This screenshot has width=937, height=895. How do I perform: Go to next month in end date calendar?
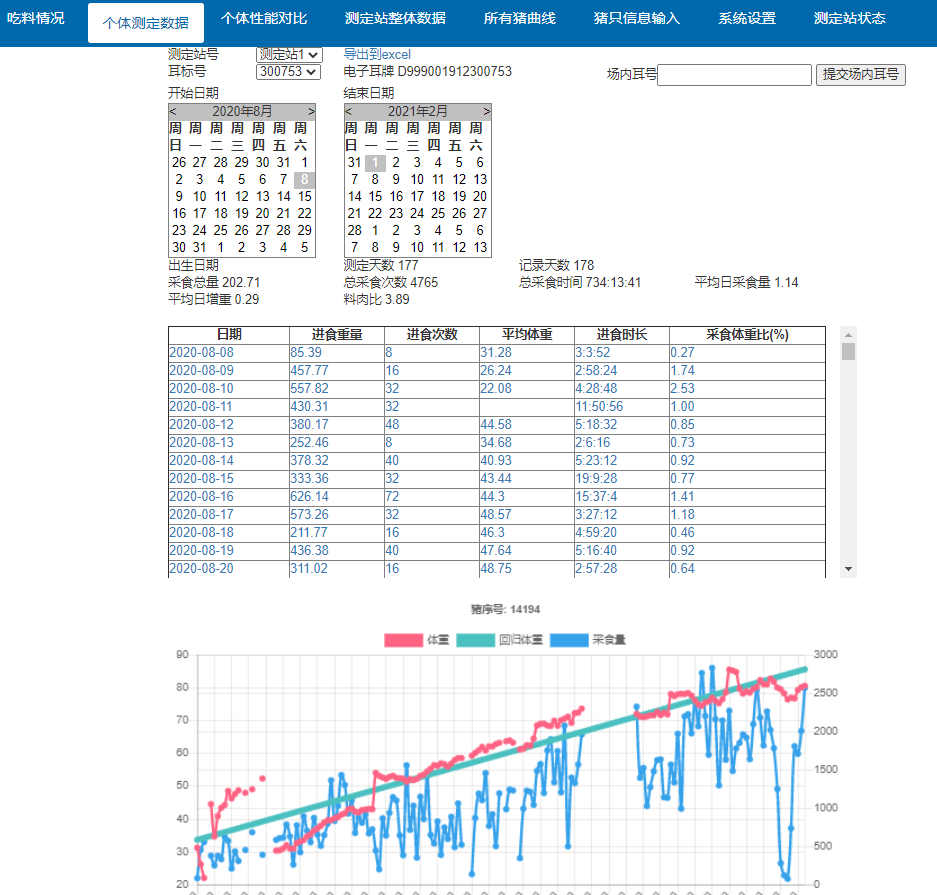487,112
